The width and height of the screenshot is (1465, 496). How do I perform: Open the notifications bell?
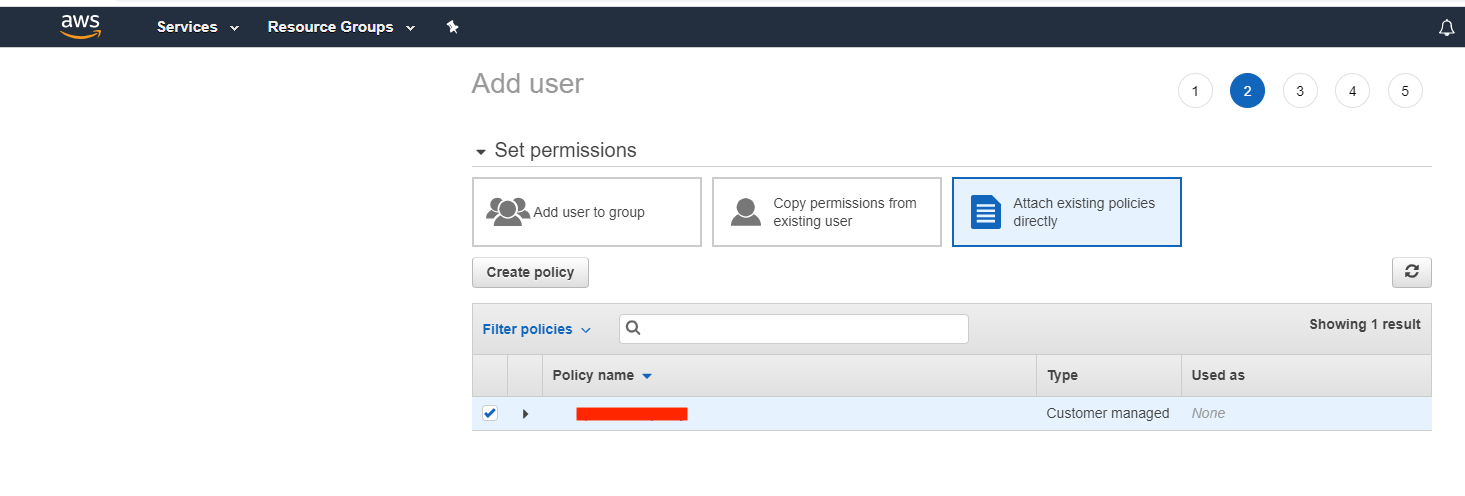click(1446, 28)
